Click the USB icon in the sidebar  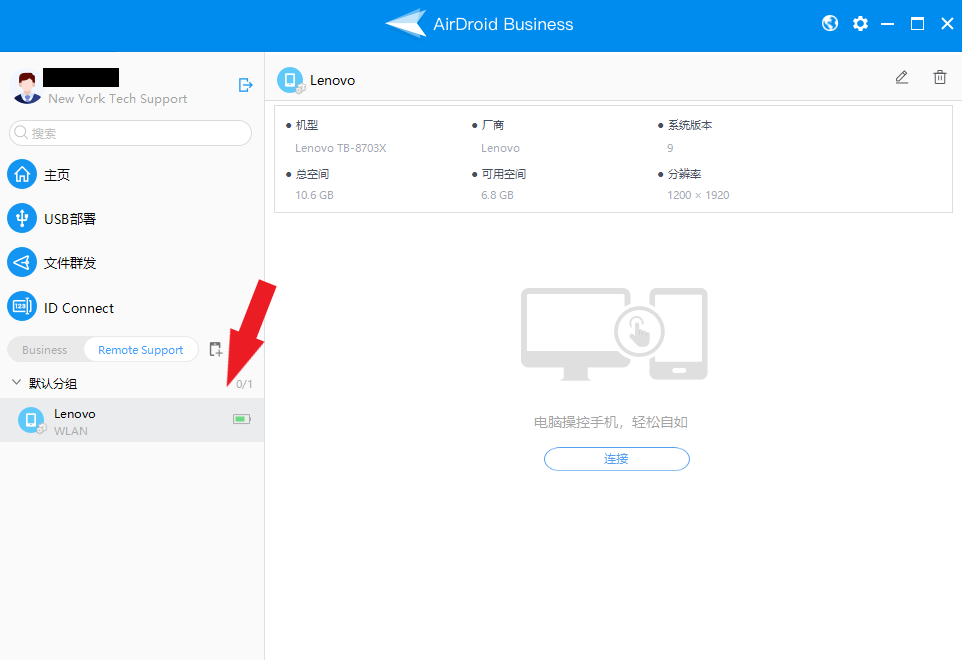(x=22, y=218)
